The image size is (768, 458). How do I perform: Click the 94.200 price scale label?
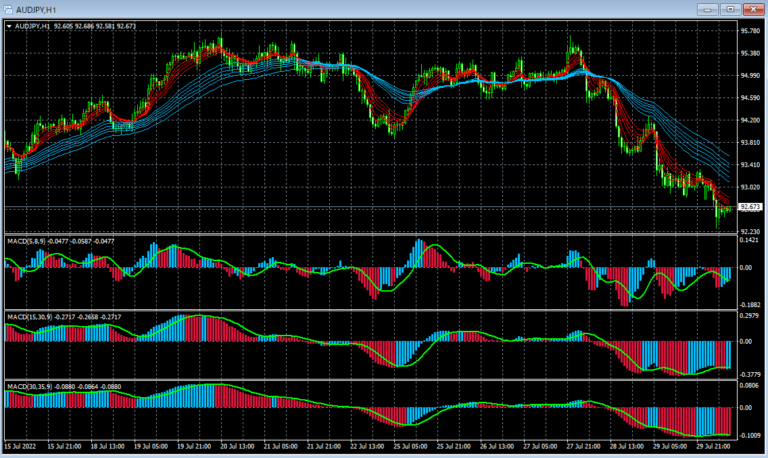click(x=750, y=120)
